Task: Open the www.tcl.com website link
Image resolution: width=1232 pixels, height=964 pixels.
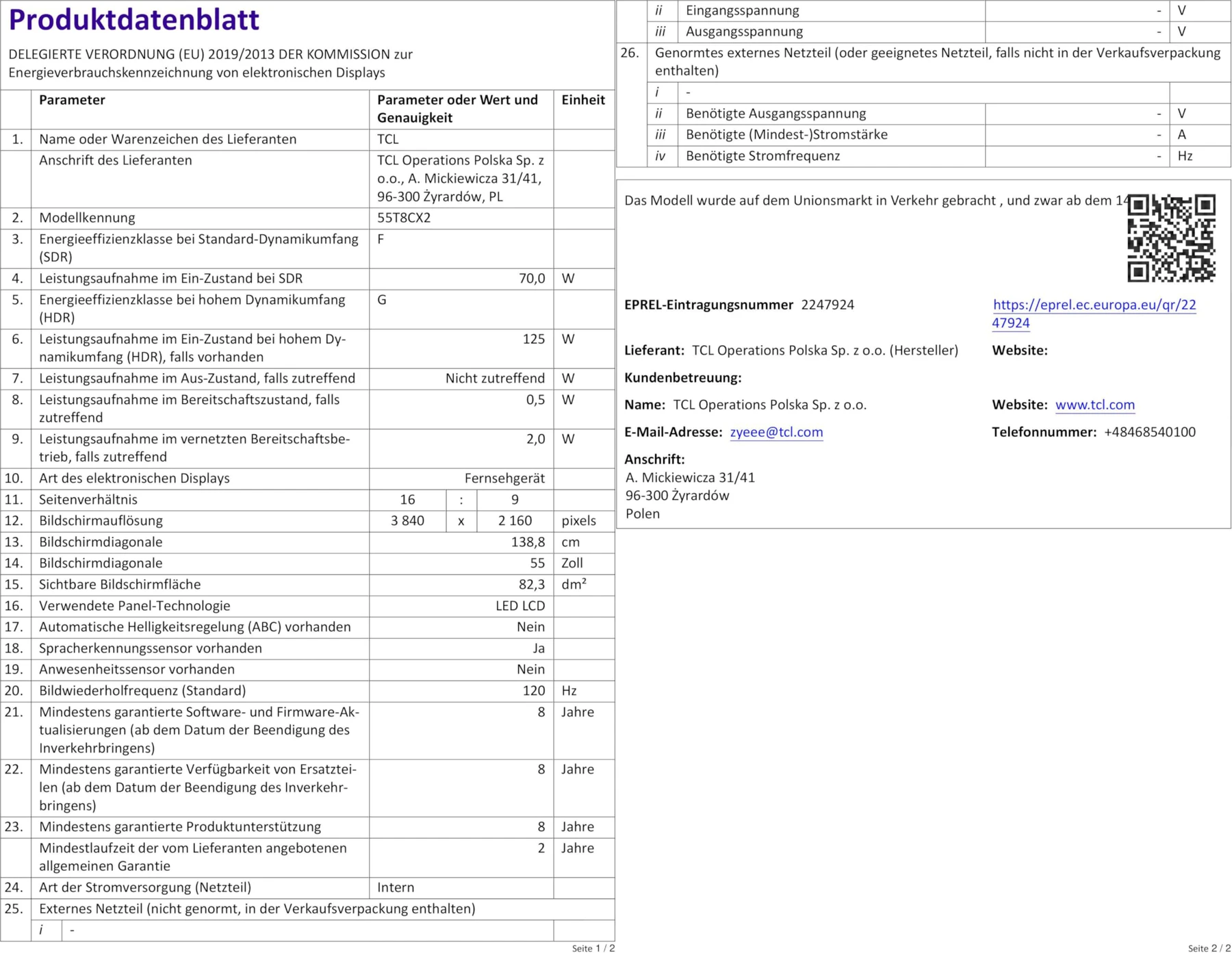Action: coord(1094,405)
